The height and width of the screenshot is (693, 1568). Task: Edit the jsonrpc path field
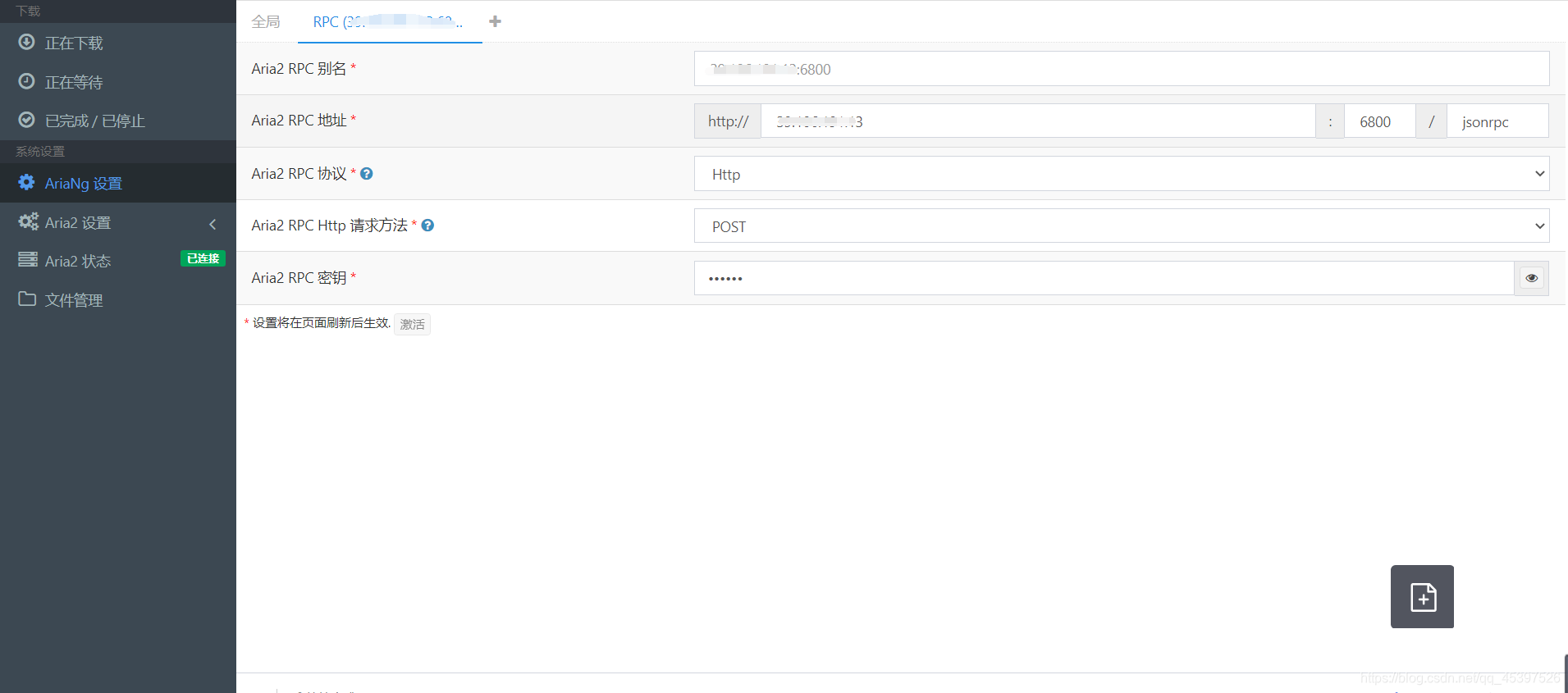[1497, 121]
